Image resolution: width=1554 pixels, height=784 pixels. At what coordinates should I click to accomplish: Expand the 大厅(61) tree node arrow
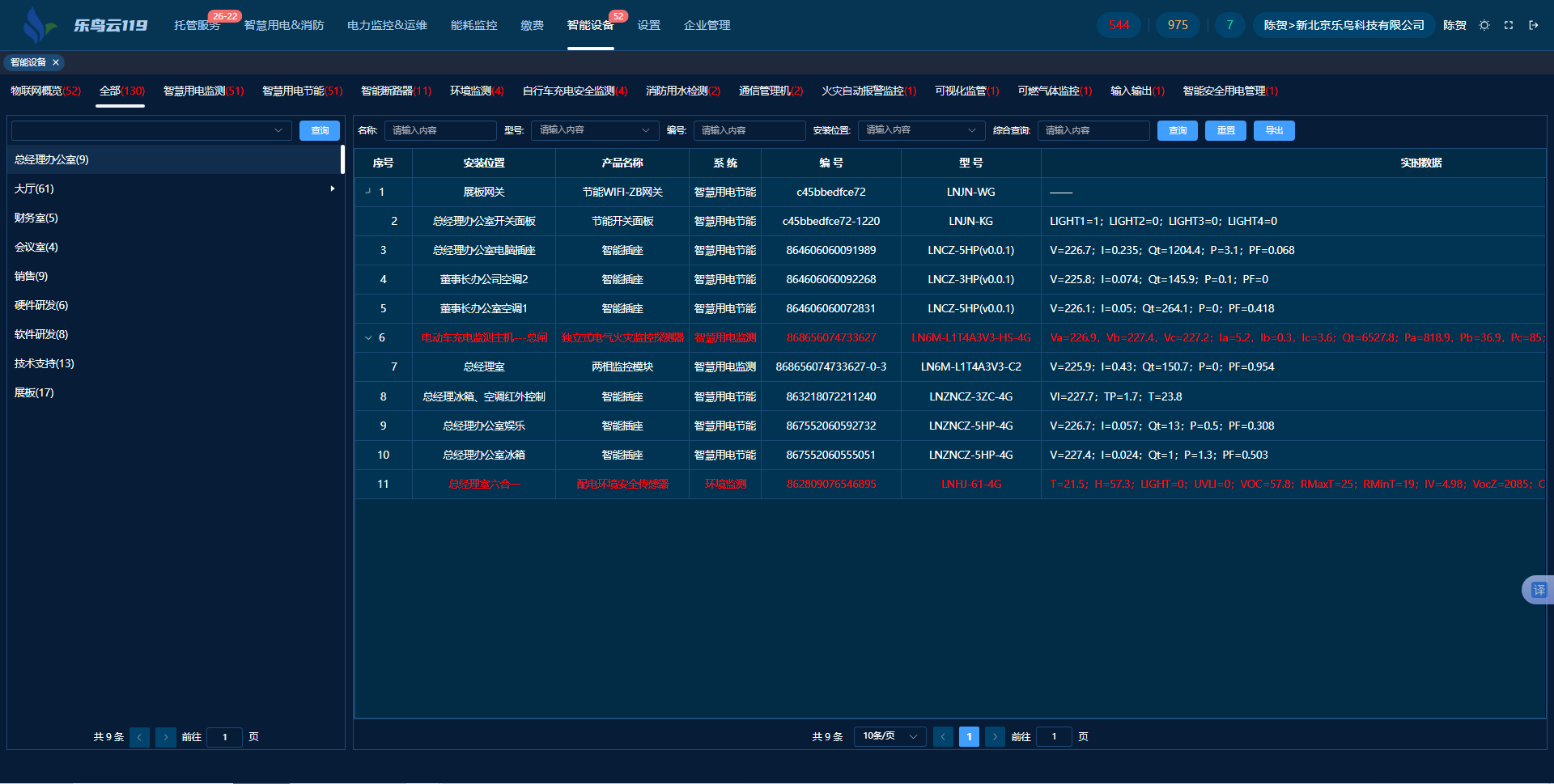pos(332,189)
